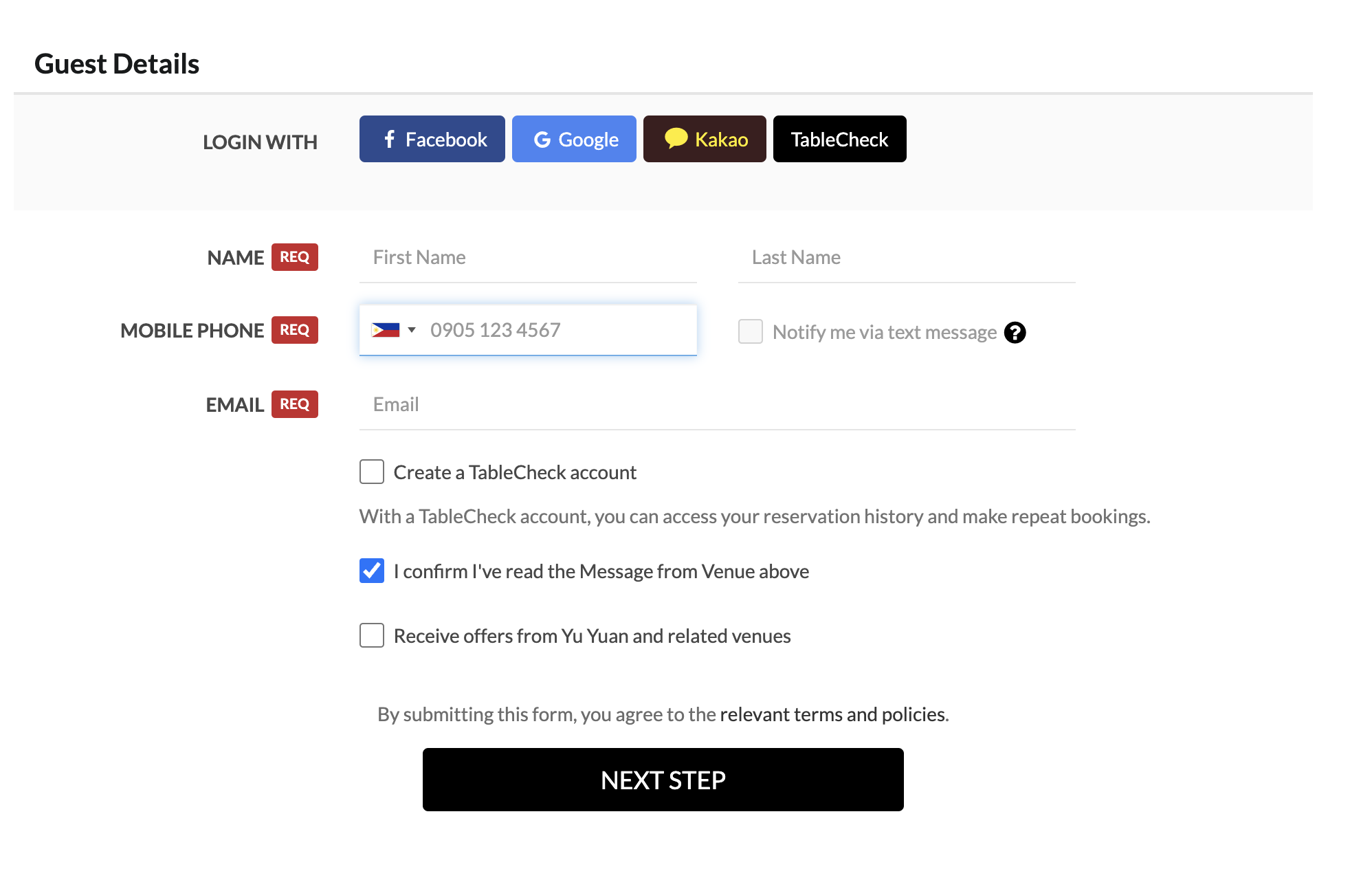Check Create a TableCheck account
Viewport: 1372px width, 880px height.
point(372,472)
